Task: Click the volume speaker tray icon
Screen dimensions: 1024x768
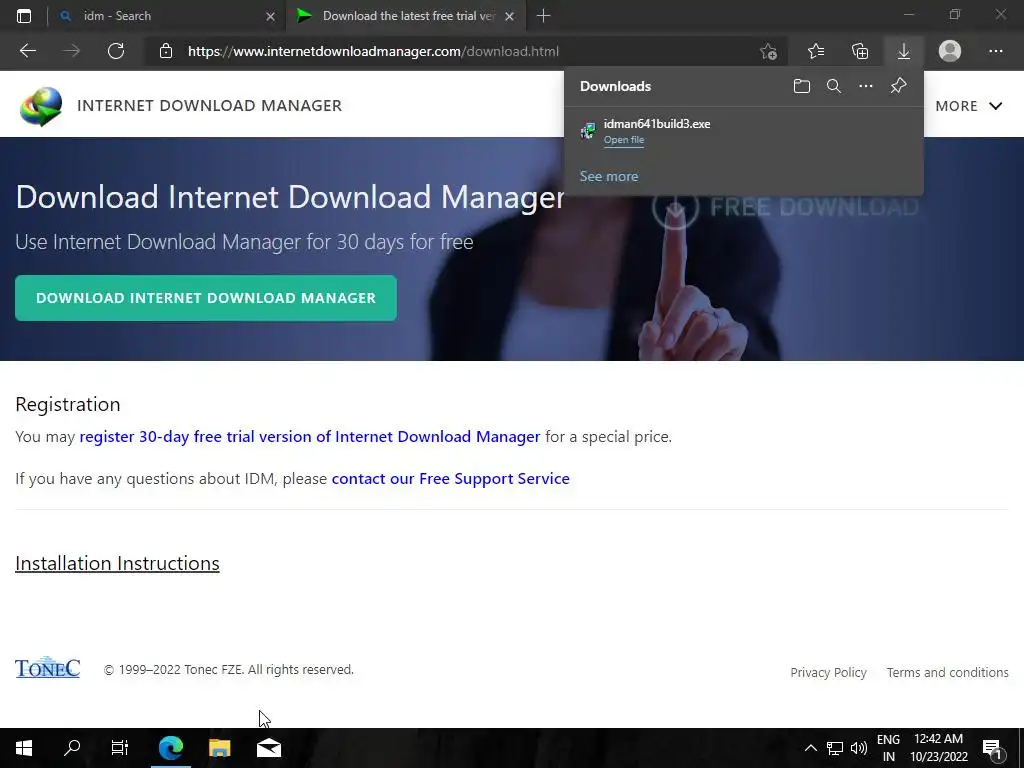Action: pyautogui.click(x=858, y=748)
